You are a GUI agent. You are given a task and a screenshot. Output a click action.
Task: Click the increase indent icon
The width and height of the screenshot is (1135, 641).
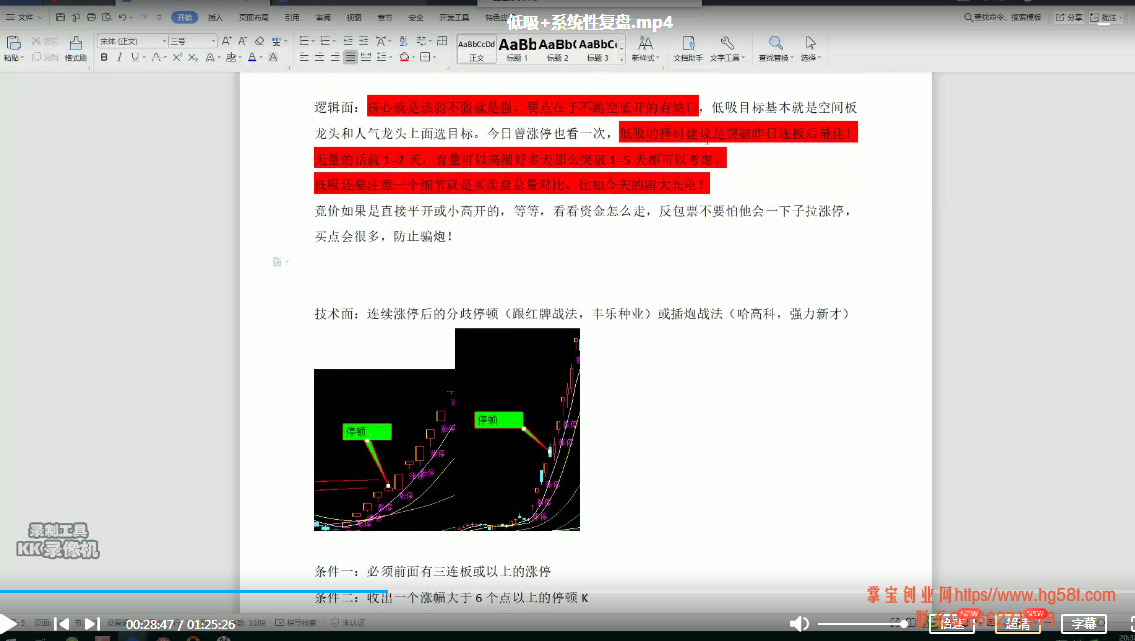click(363, 41)
